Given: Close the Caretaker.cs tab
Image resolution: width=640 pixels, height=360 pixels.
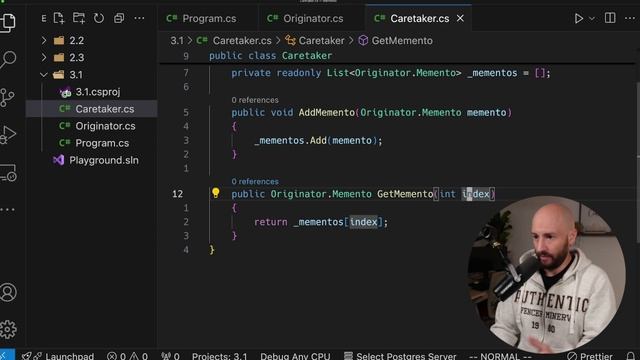Looking at the screenshot, I should click(460, 18).
